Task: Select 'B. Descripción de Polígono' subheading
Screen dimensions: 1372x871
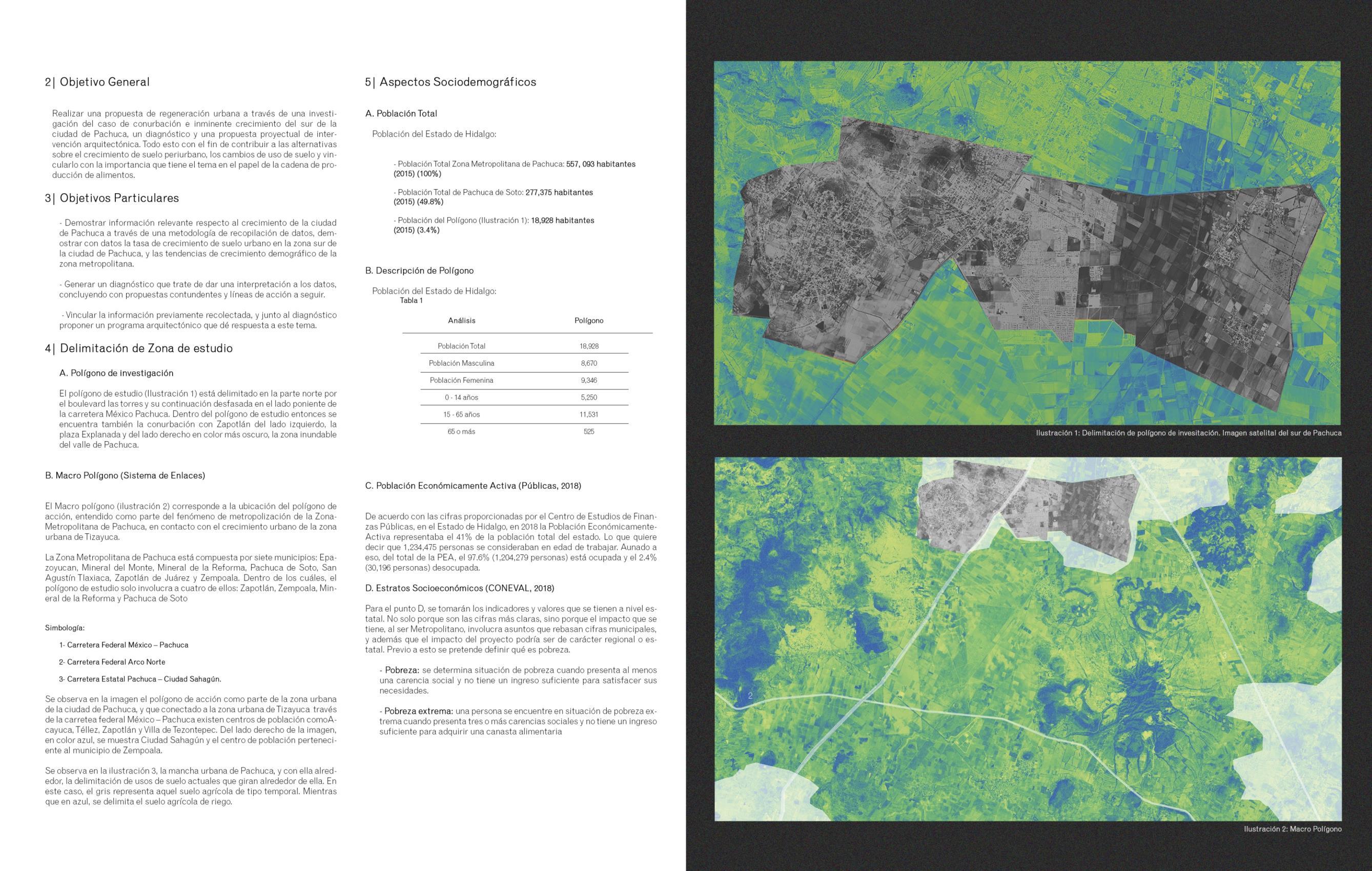Action: click(x=419, y=271)
